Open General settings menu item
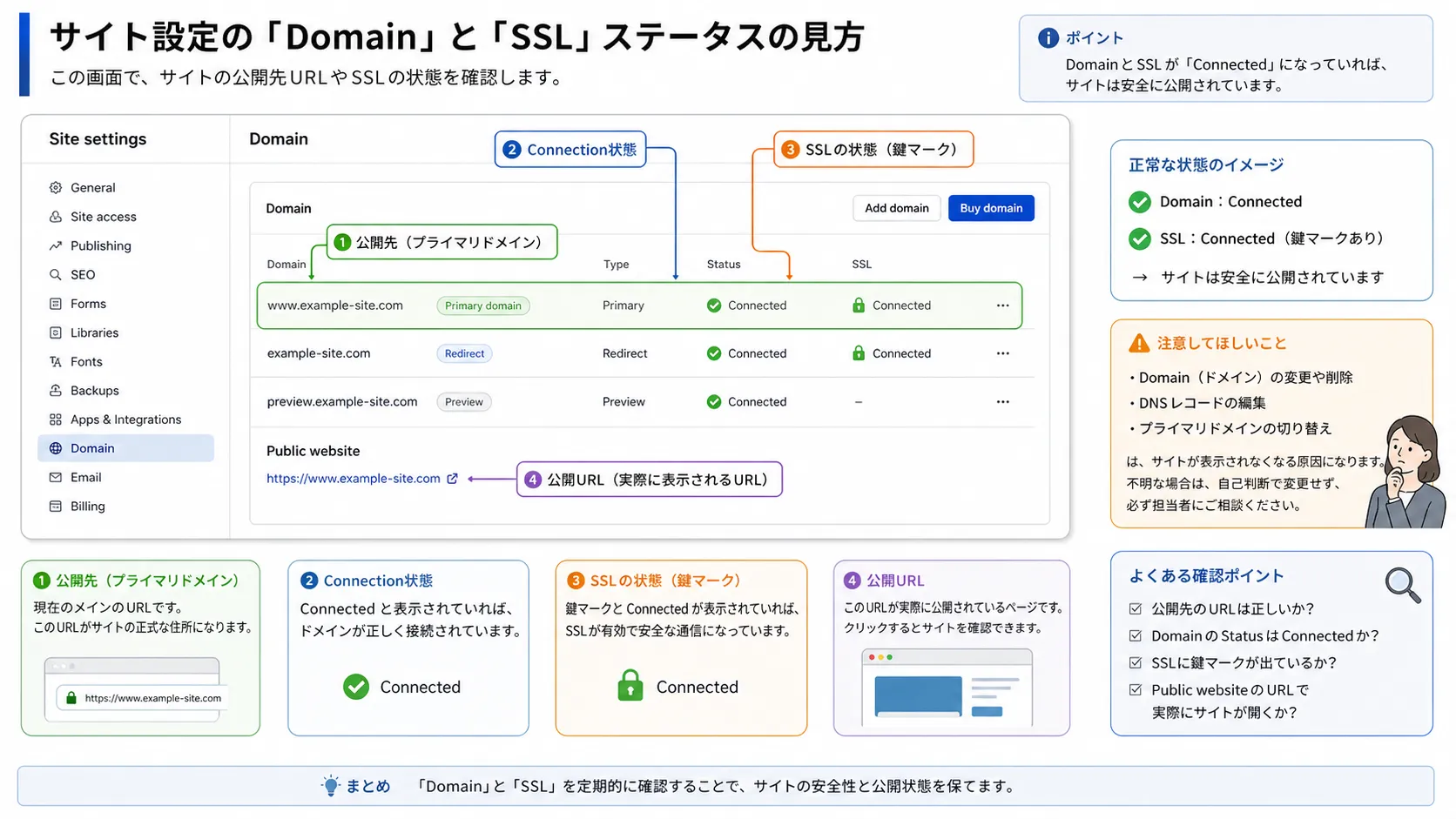Viewport: 1456px width, 819px height. click(x=126, y=188)
